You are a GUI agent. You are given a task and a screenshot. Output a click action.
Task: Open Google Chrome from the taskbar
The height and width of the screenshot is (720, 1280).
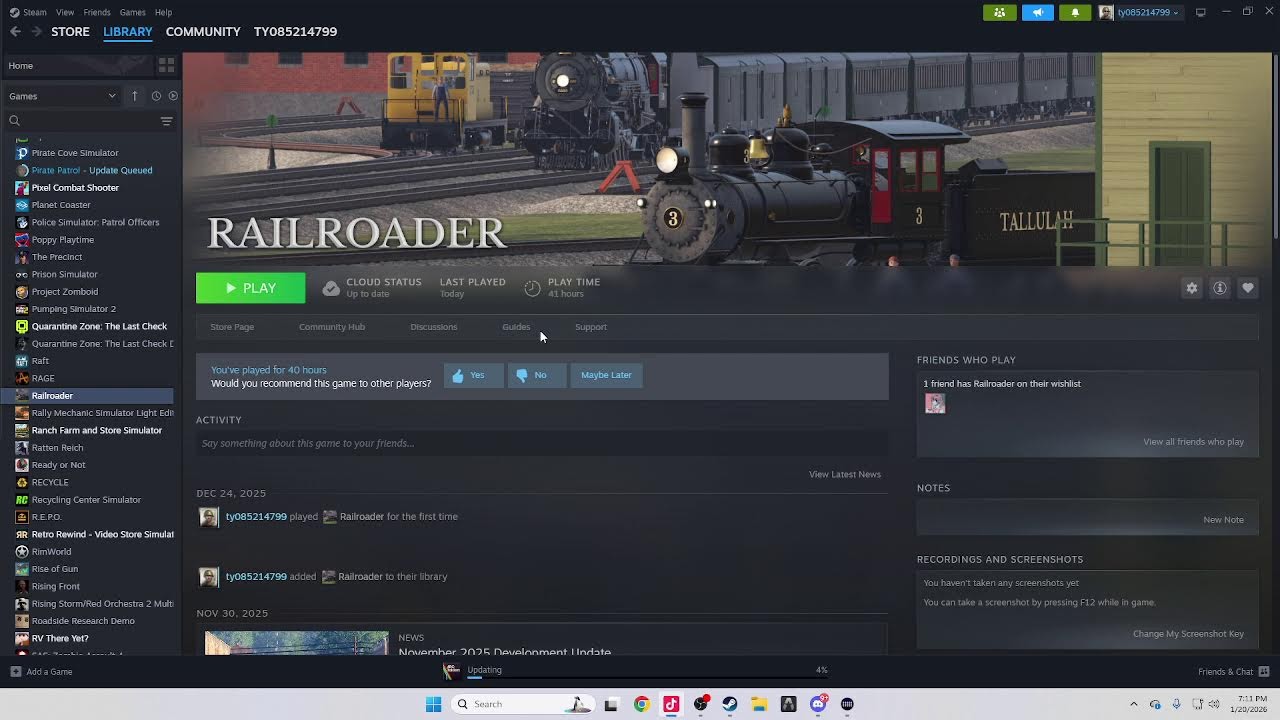[641, 704]
